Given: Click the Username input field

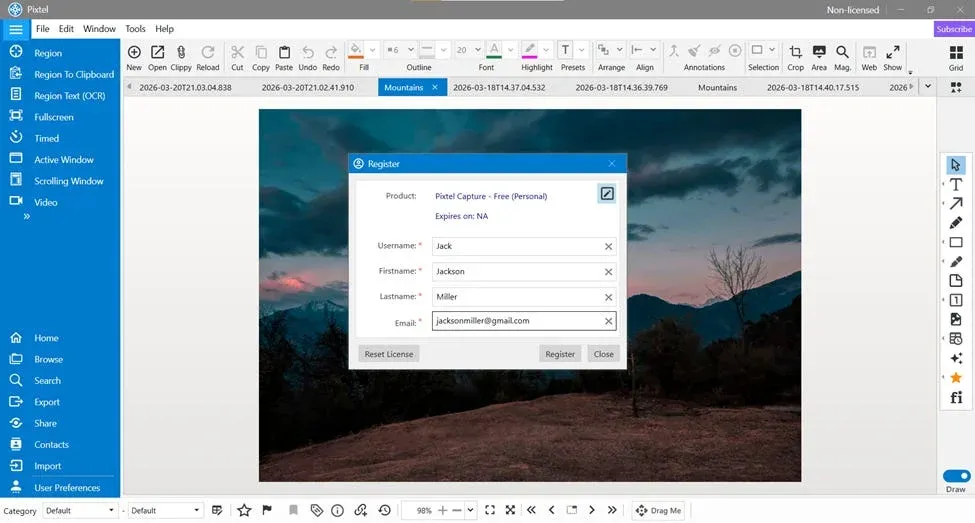Looking at the screenshot, I should point(524,246).
